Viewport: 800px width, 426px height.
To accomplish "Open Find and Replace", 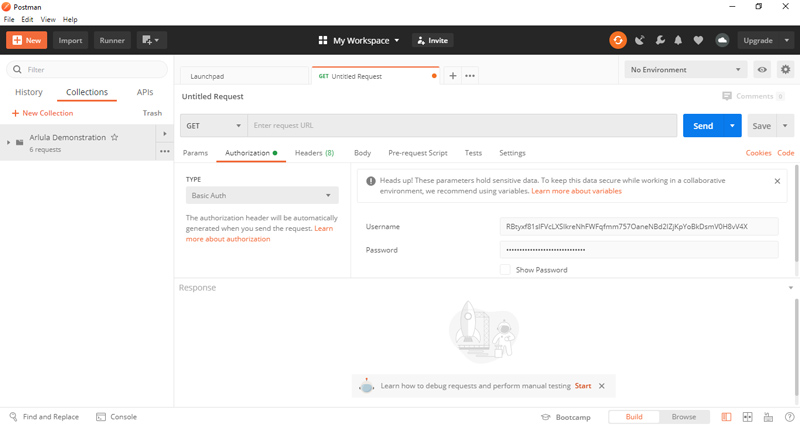I will point(44,417).
